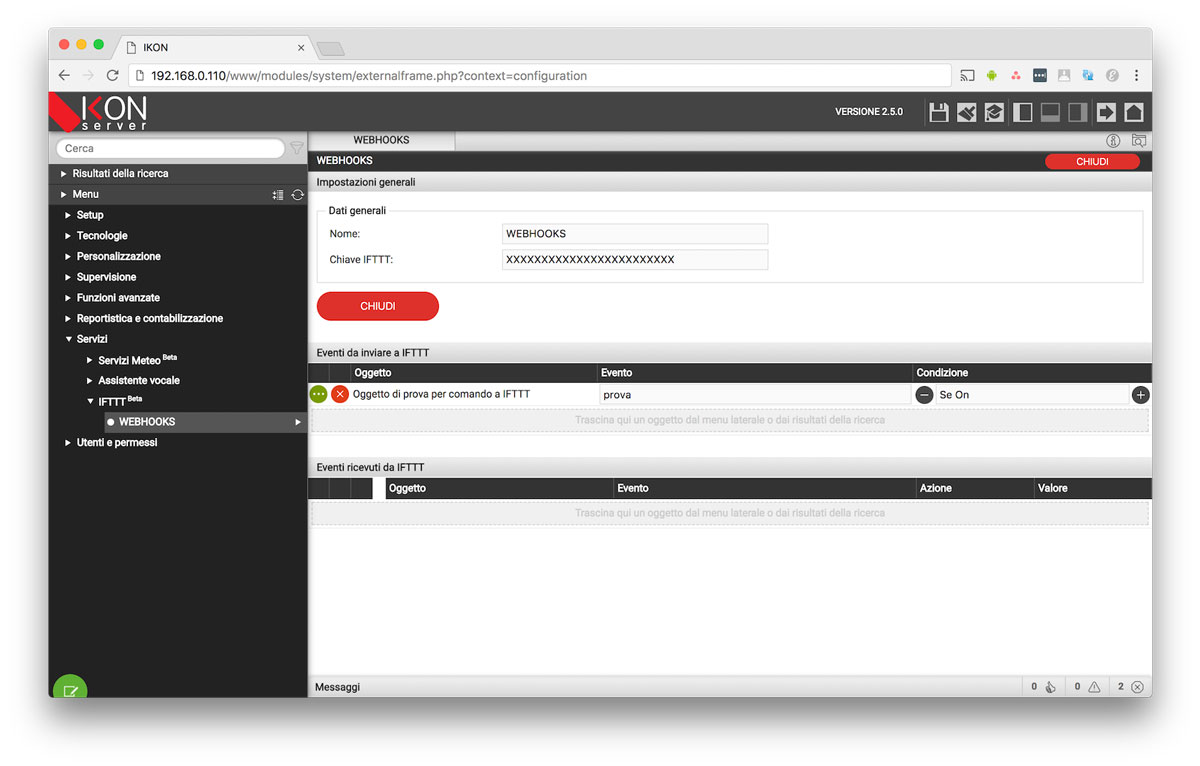Expand the Supervisione tree item
Image resolution: width=1200 pixels, height=766 pixels.
(68, 277)
